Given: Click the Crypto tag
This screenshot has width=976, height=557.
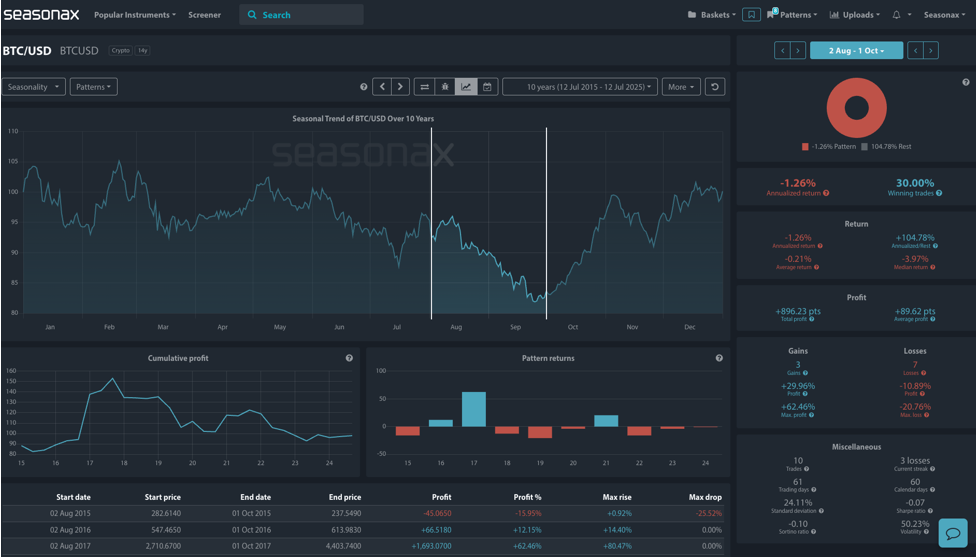Looking at the screenshot, I should coord(121,50).
